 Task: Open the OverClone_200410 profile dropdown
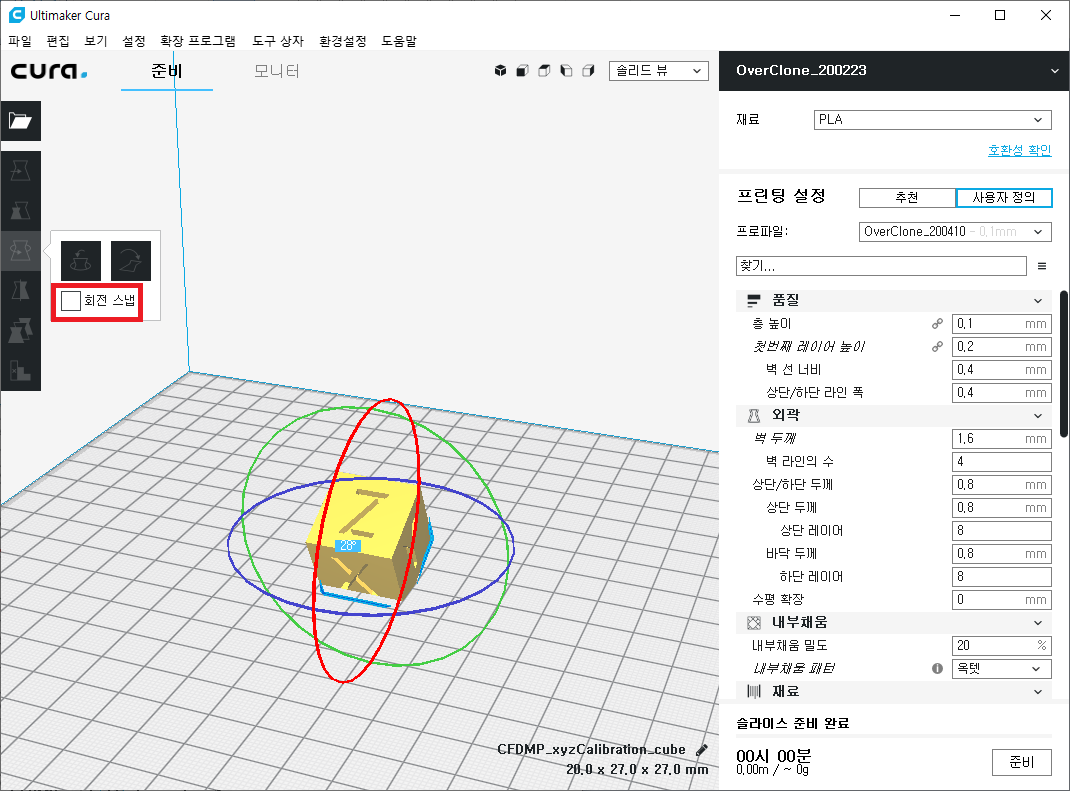pos(955,232)
